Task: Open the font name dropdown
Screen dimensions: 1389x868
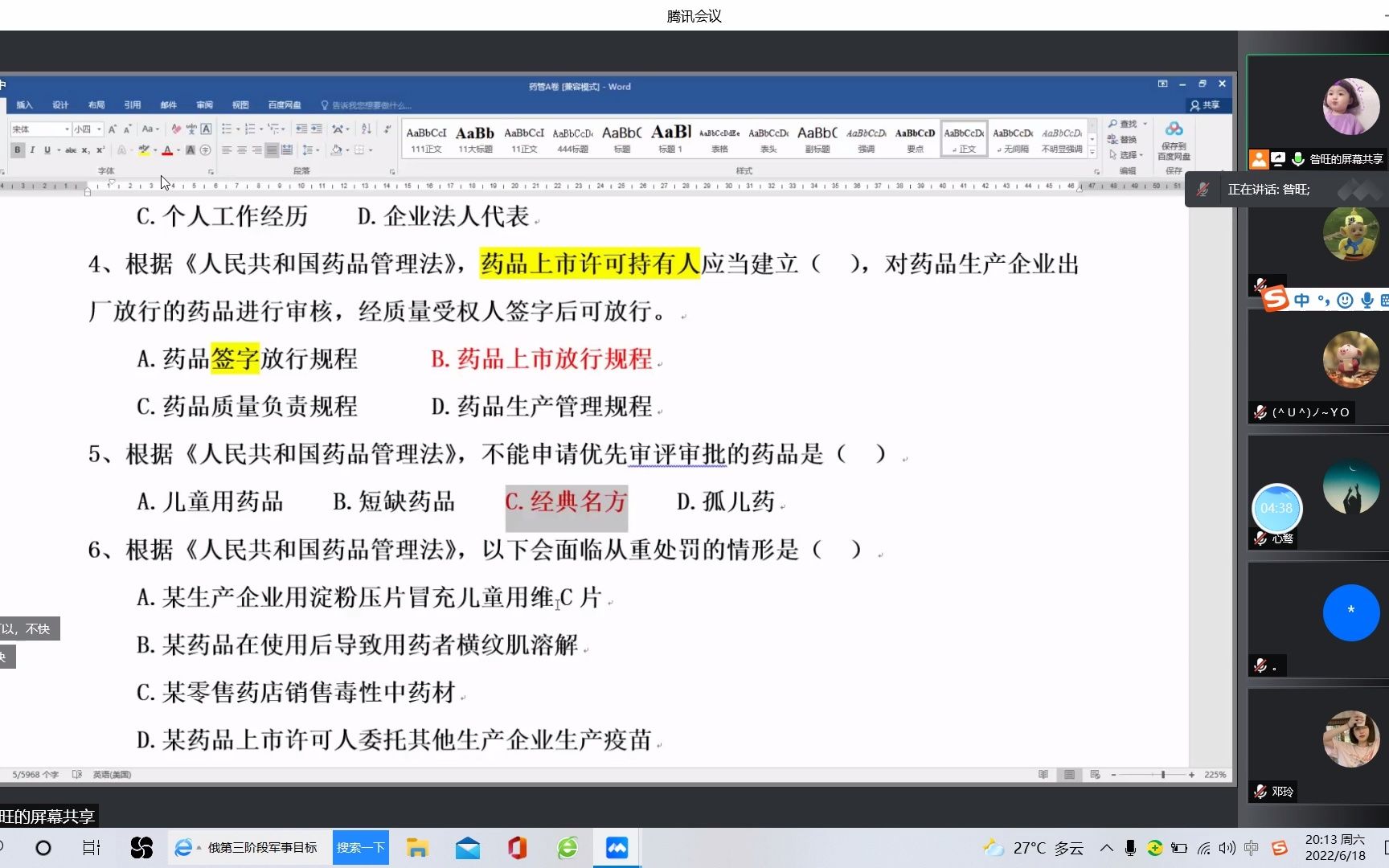Action: [x=67, y=129]
